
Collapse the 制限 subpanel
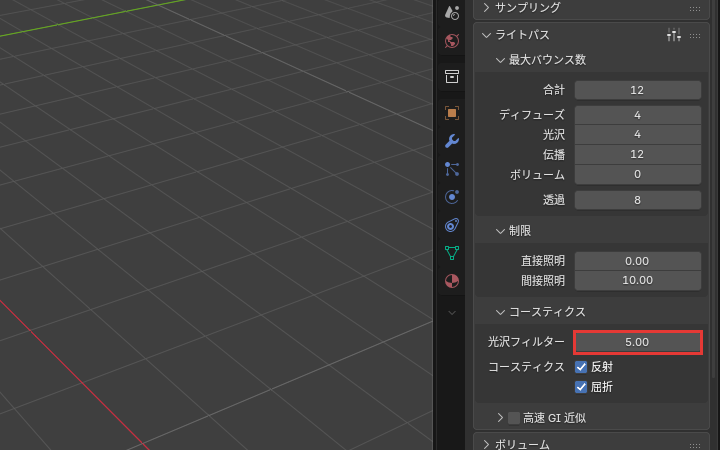(501, 231)
